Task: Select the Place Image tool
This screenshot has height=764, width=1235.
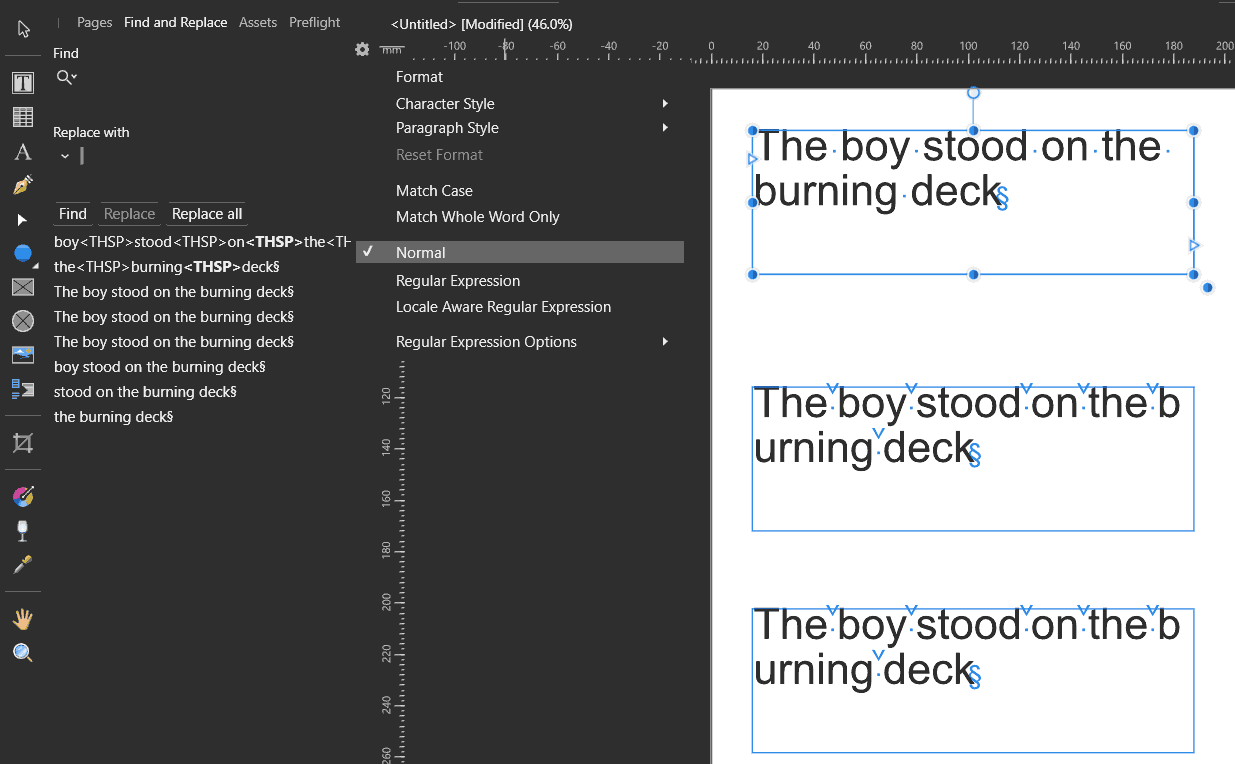Action: tap(23, 355)
